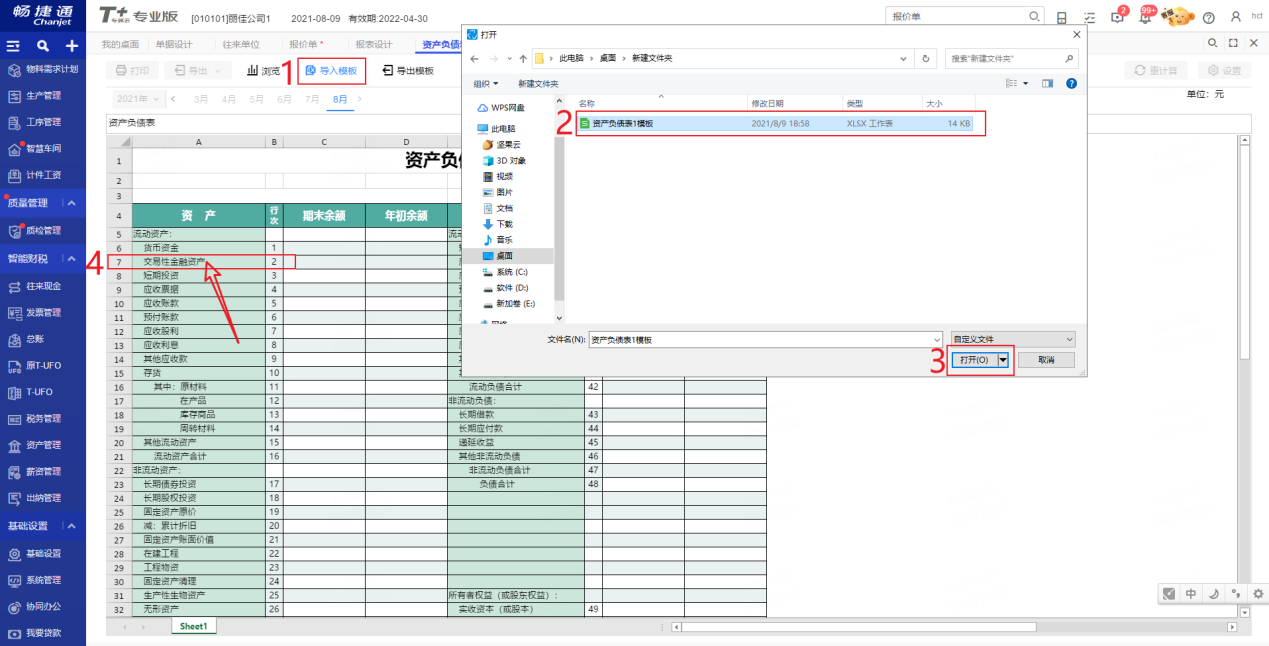Click the 取消 button in dialog
Image resolution: width=1269 pixels, height=646 pixels.
point(1046,360)
